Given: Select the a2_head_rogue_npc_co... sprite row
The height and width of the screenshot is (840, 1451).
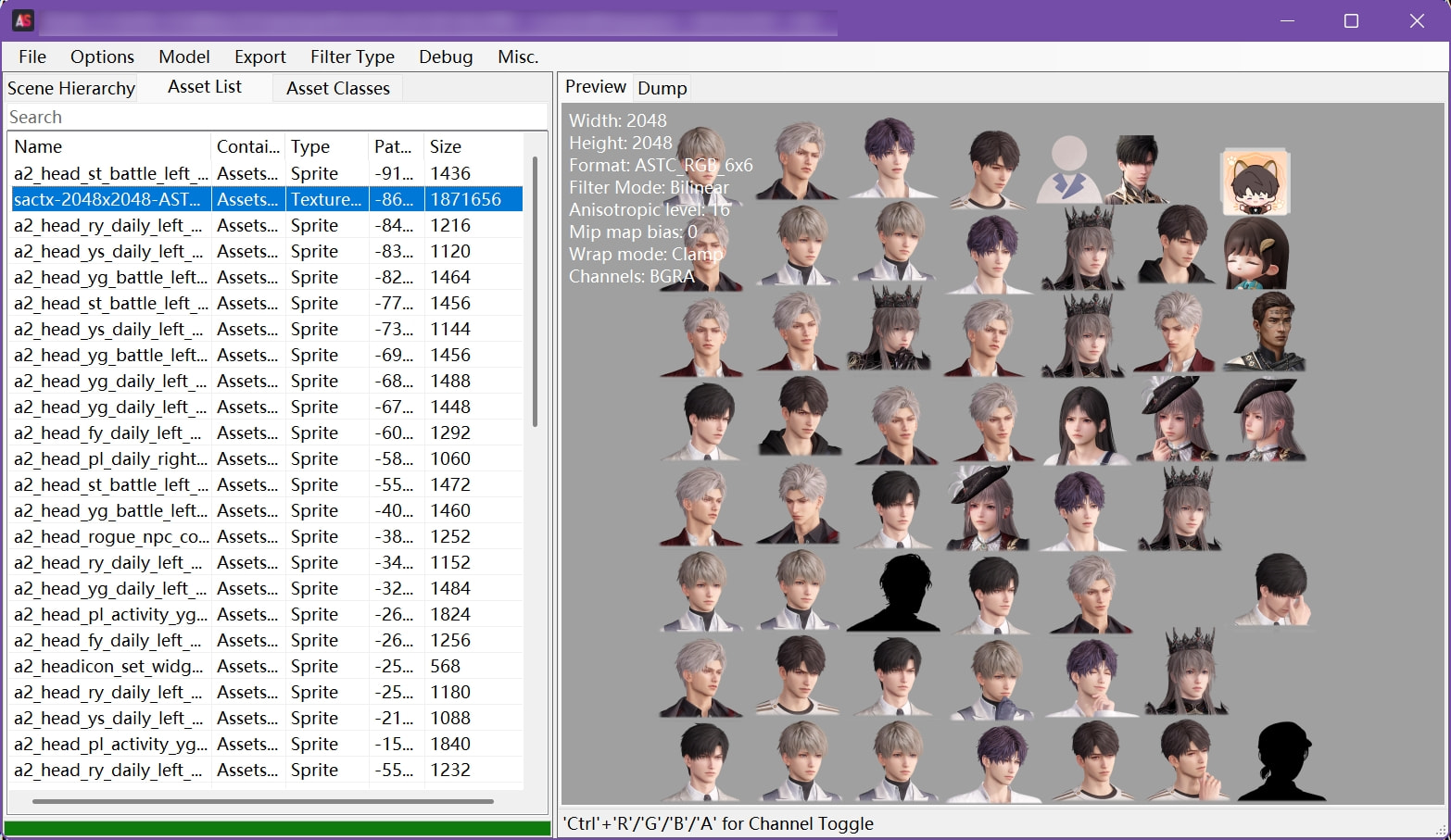Looking at the screenshot, I should pos(267,536).
